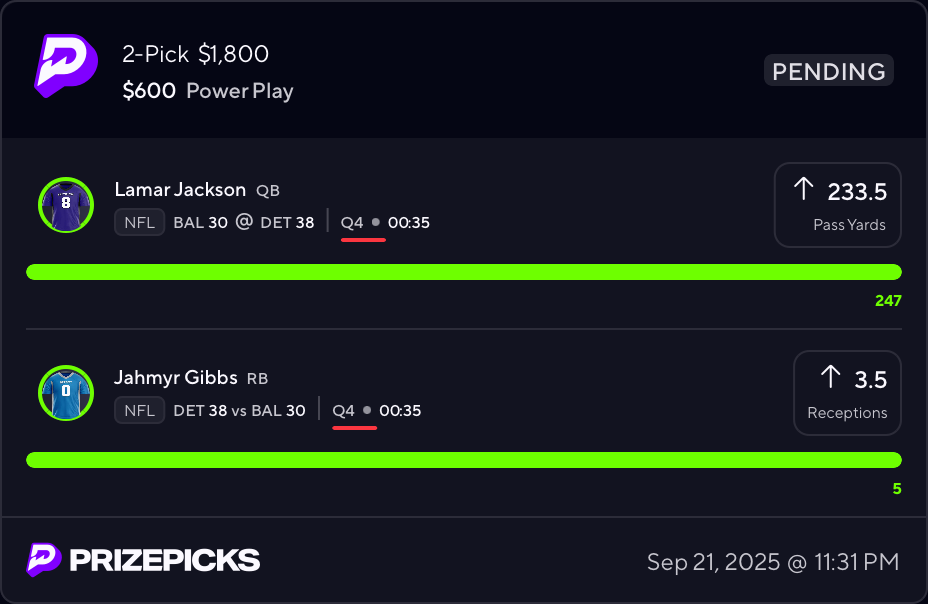Click the Jahmyr Gibbs player name
The height and width of the screenshot is (604, 928).
tap(176, 378)
